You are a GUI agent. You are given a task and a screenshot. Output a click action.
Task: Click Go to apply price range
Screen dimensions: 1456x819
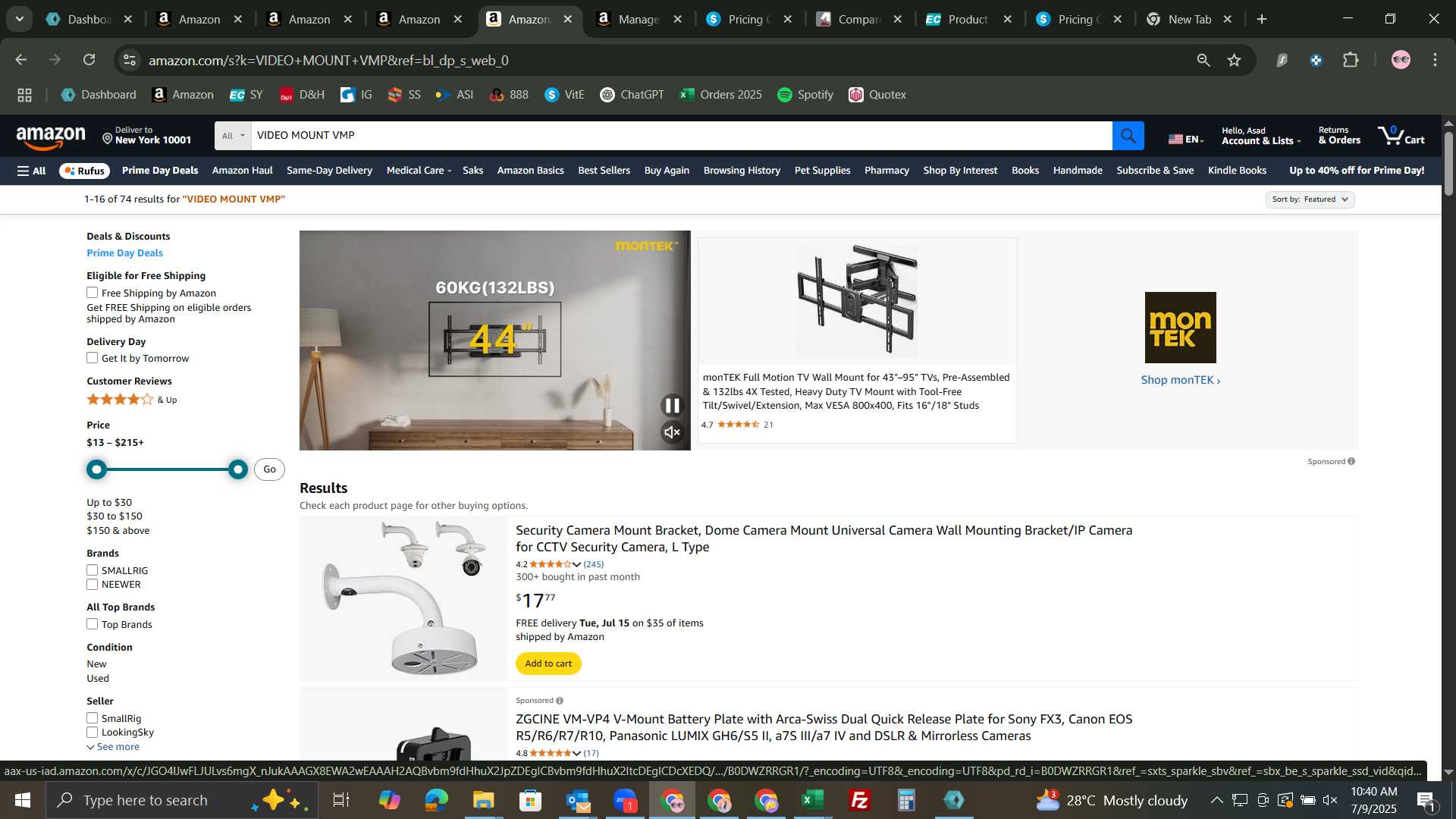tap(269, 469)
